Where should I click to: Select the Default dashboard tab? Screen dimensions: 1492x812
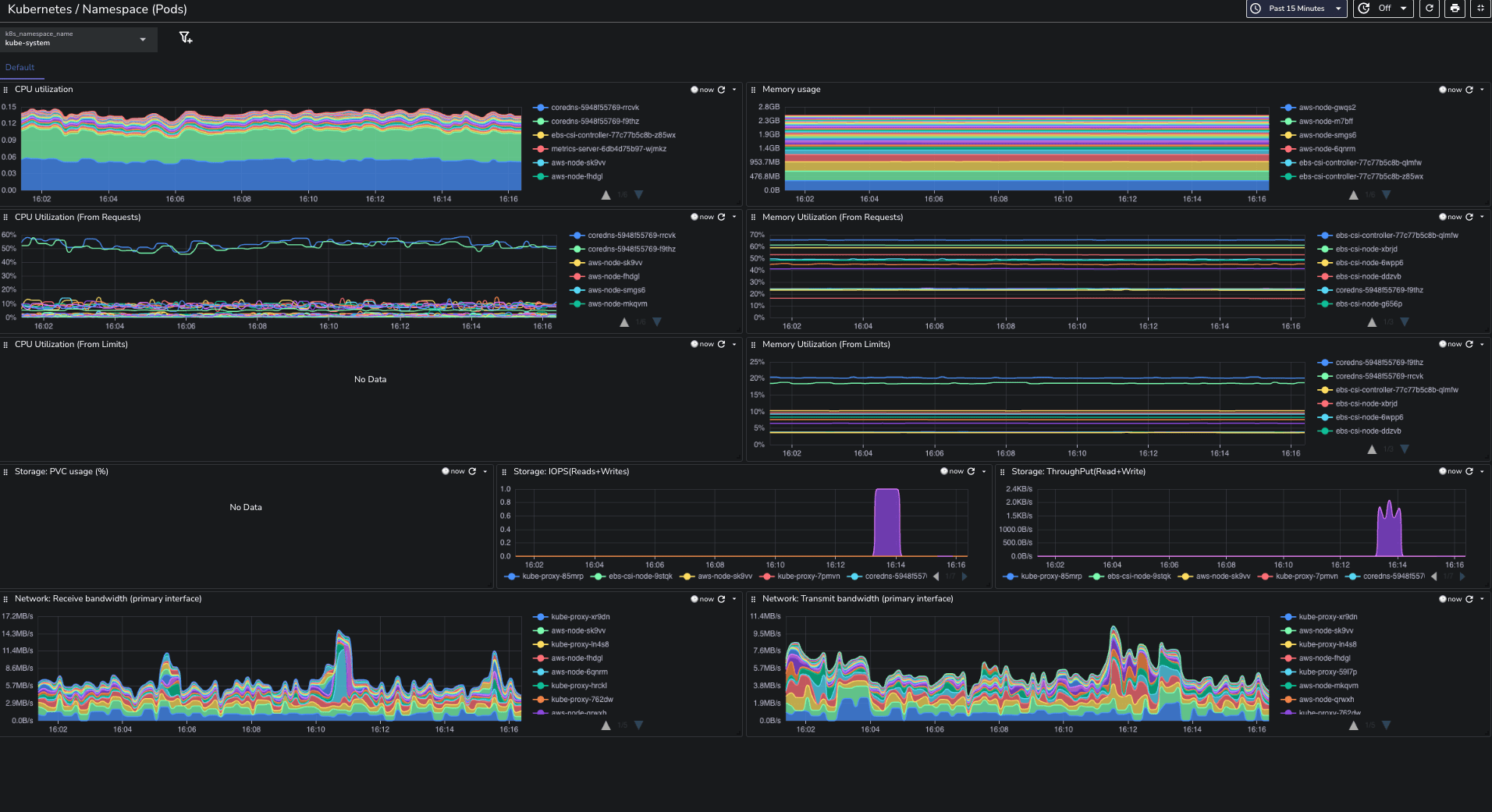click(x=21, y=67)
